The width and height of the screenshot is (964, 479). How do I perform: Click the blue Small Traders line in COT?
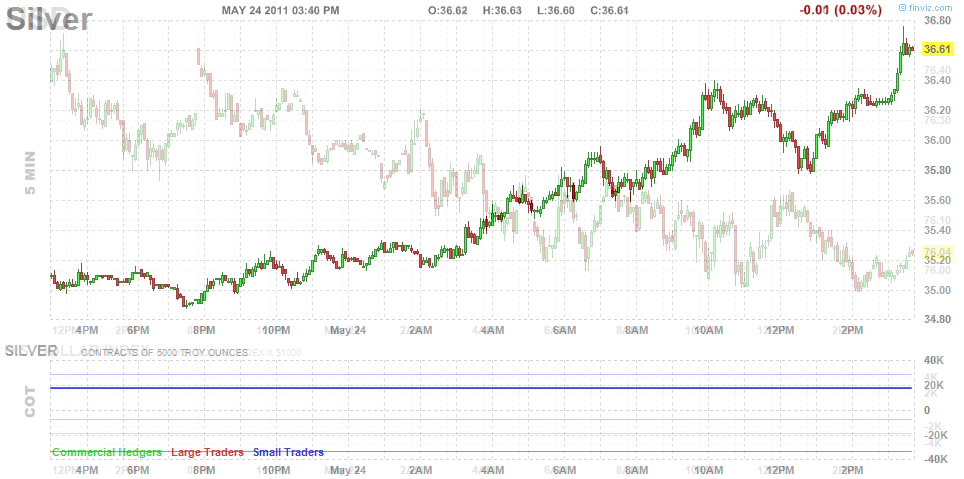click(480, 387)
